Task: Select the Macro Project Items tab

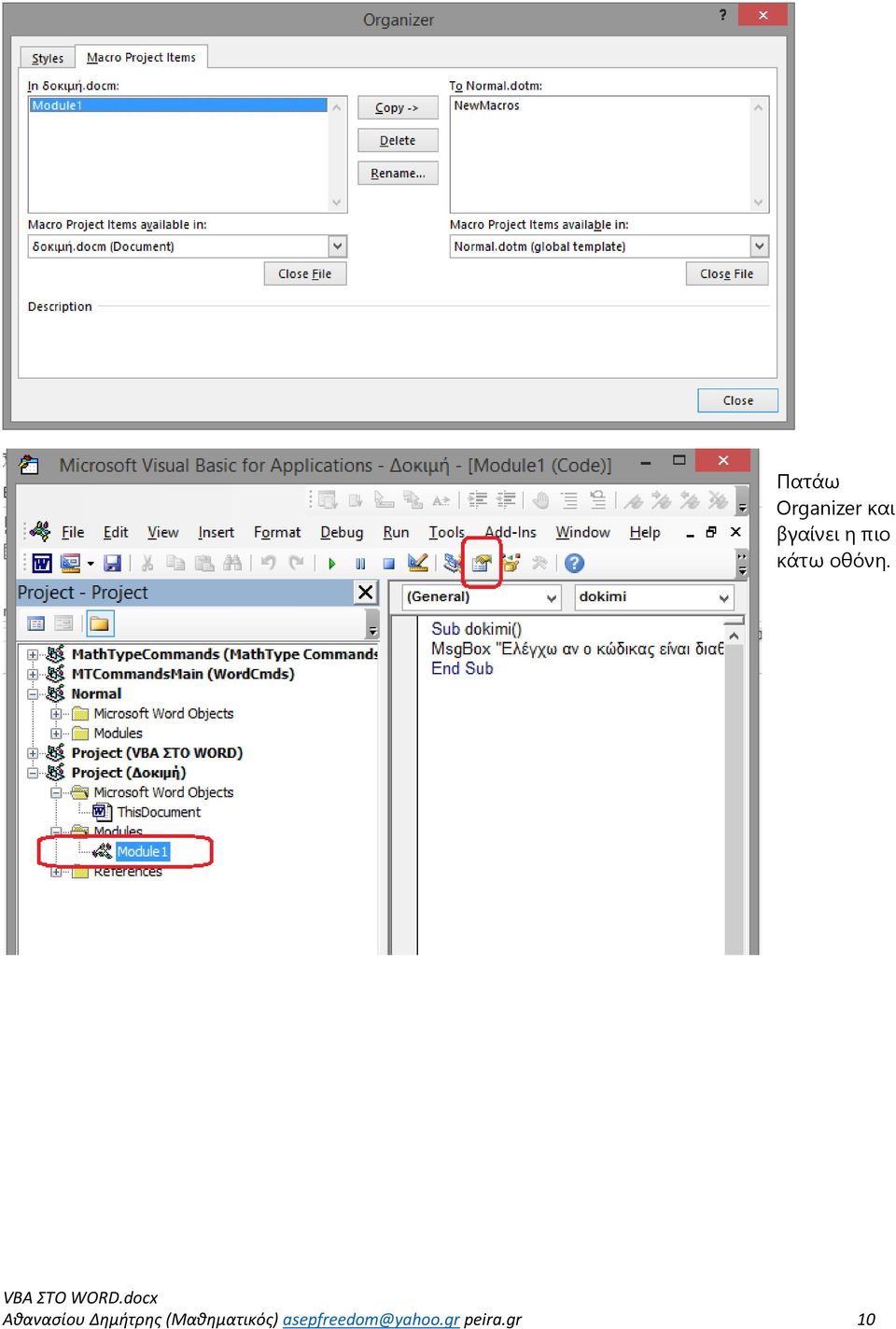Action: point(141,57)
